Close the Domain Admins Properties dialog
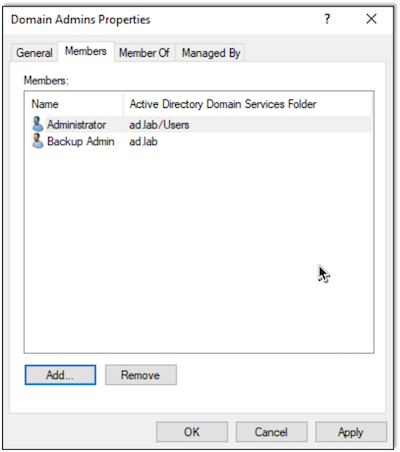 point(371,19)
